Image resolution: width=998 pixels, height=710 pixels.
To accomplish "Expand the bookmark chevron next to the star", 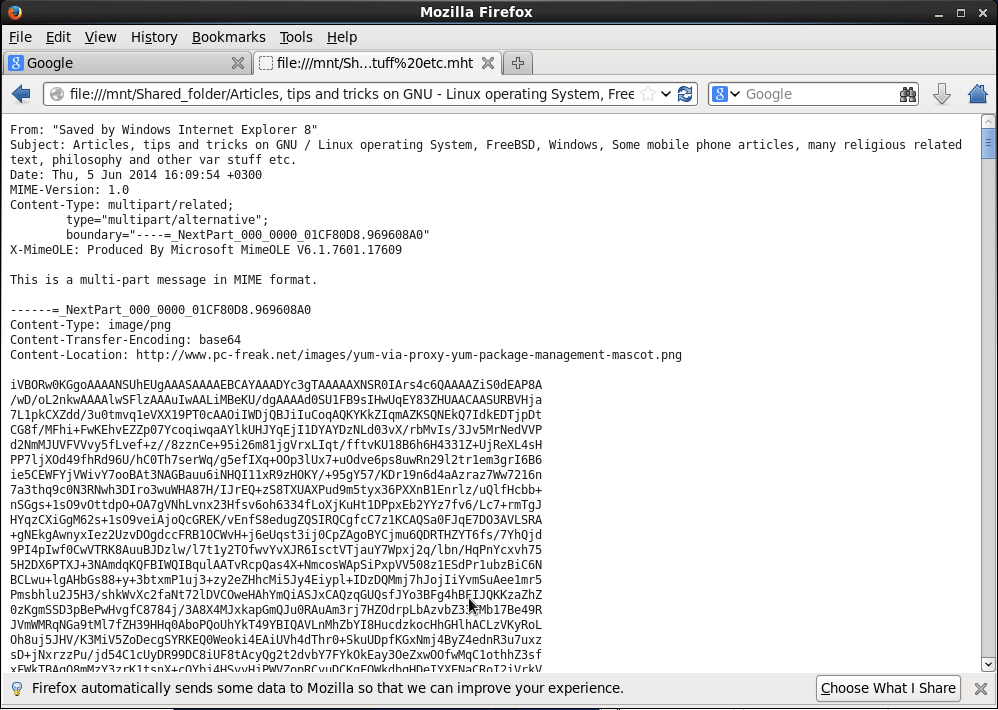I will (665, 93).
